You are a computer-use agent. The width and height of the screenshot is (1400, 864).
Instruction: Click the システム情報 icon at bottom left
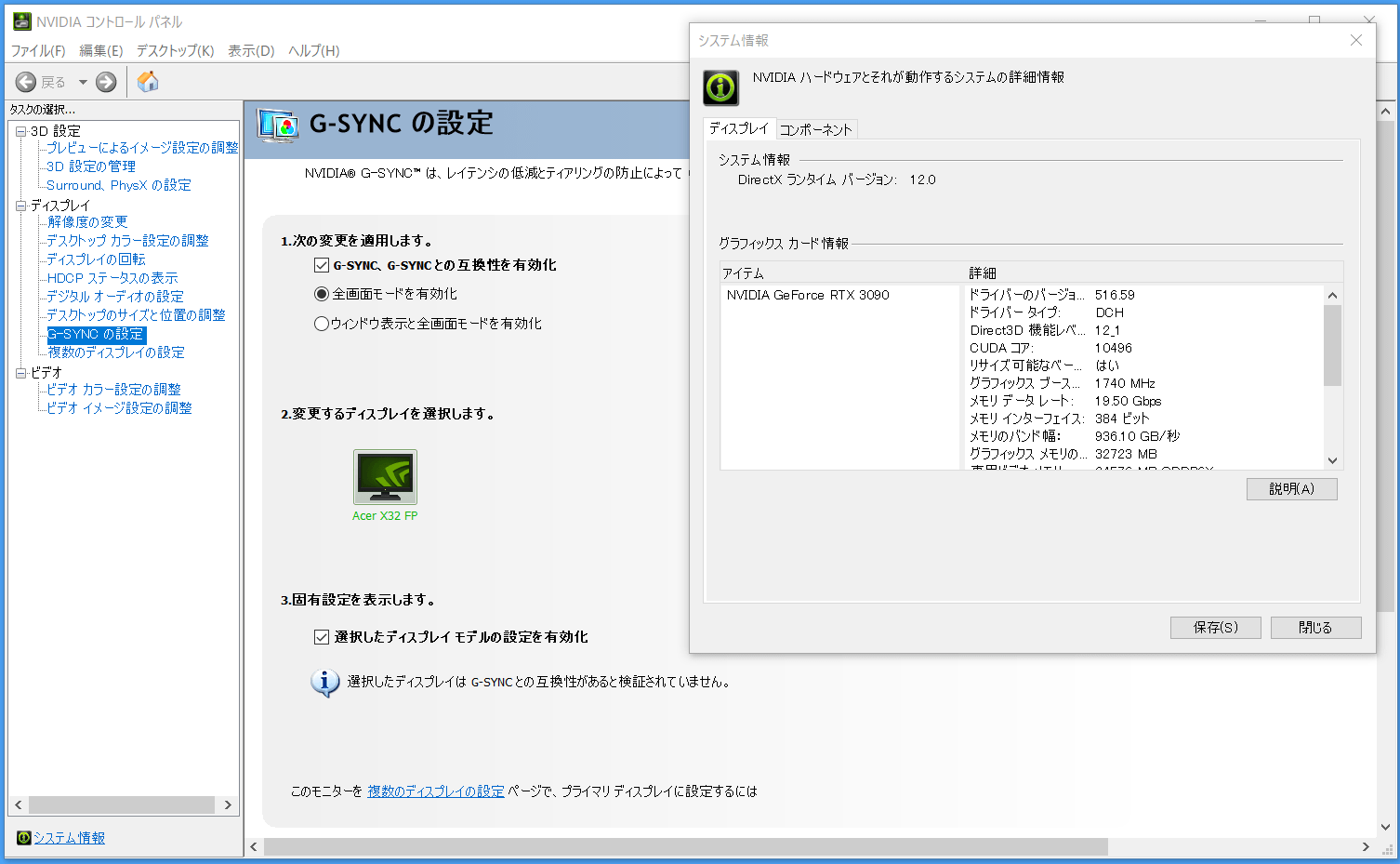click(24, 838)
